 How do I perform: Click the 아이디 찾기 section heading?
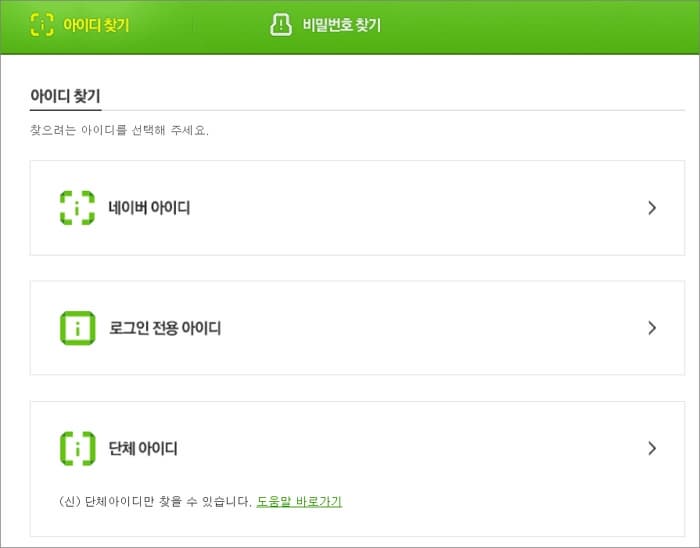(65, 96)
